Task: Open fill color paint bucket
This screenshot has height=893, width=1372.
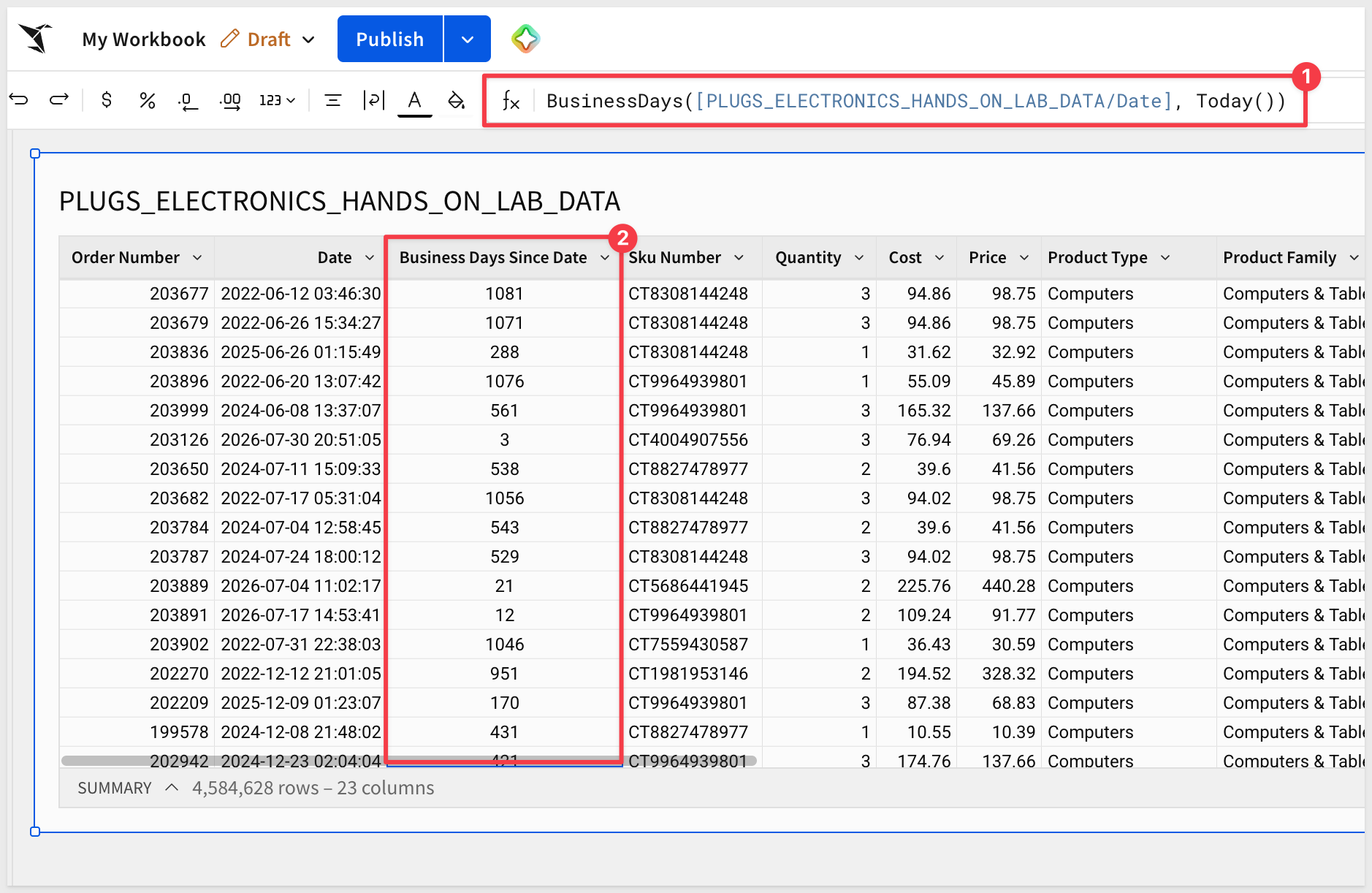Action: [456, 100]
